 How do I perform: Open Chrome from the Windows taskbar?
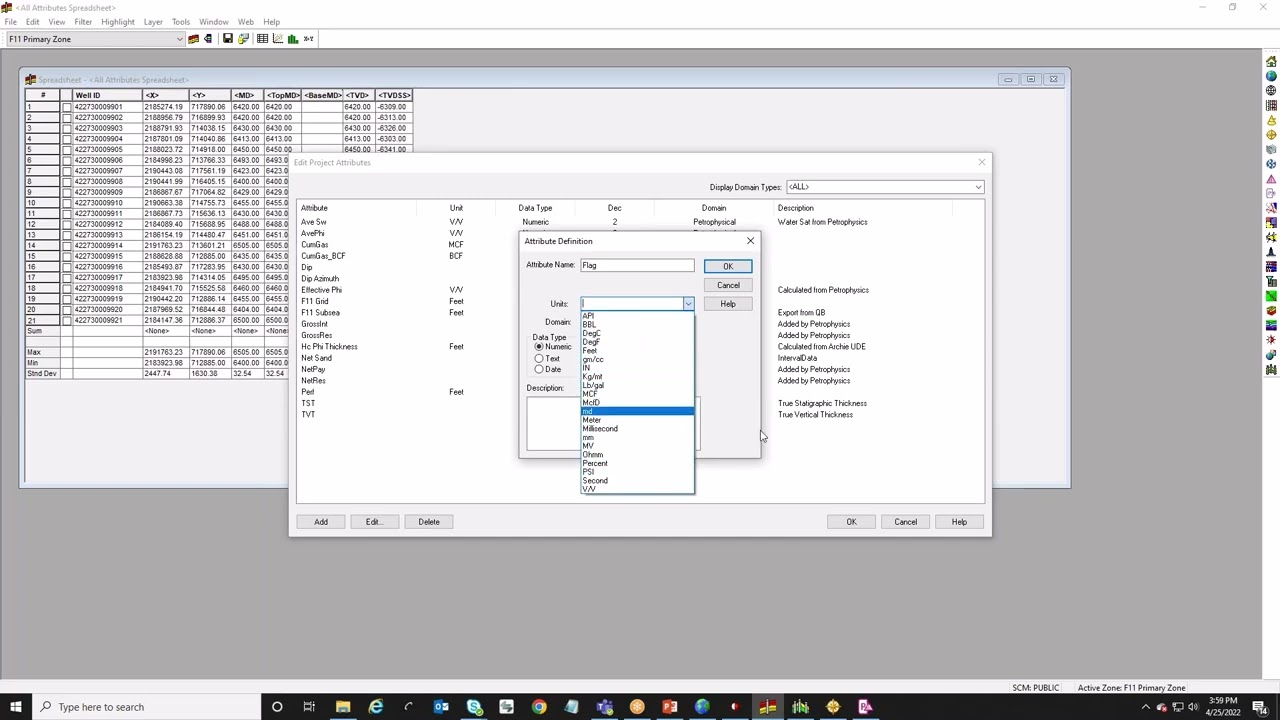539,707
